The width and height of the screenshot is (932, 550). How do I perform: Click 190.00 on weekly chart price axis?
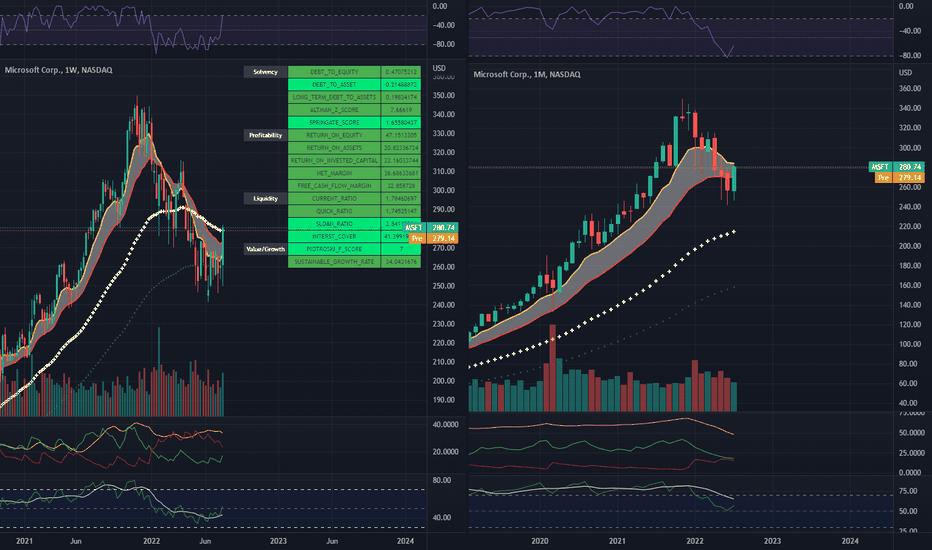point(443,400)
